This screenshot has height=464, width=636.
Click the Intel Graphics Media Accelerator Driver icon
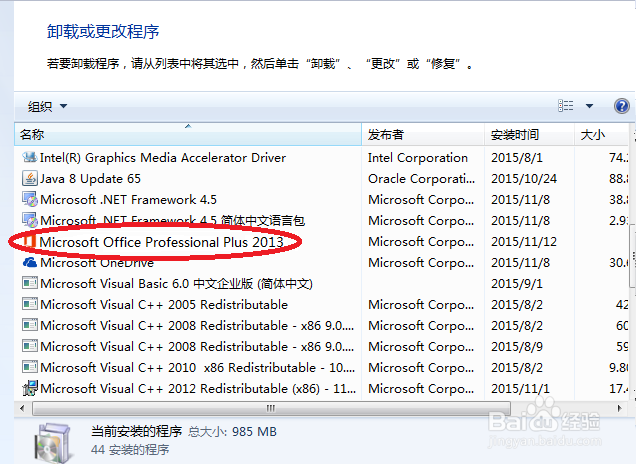point(30,157)
